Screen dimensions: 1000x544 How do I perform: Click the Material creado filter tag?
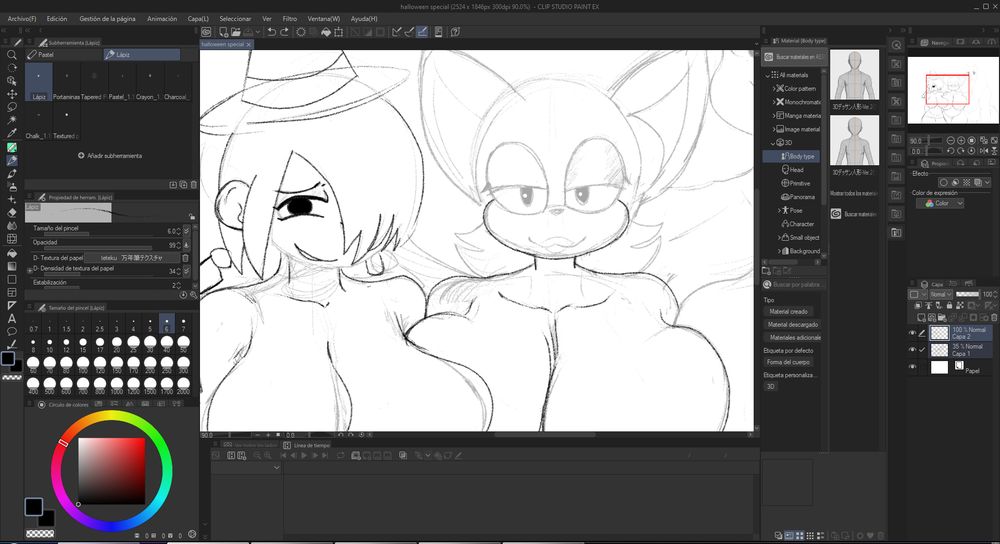[x=788, y=312]
